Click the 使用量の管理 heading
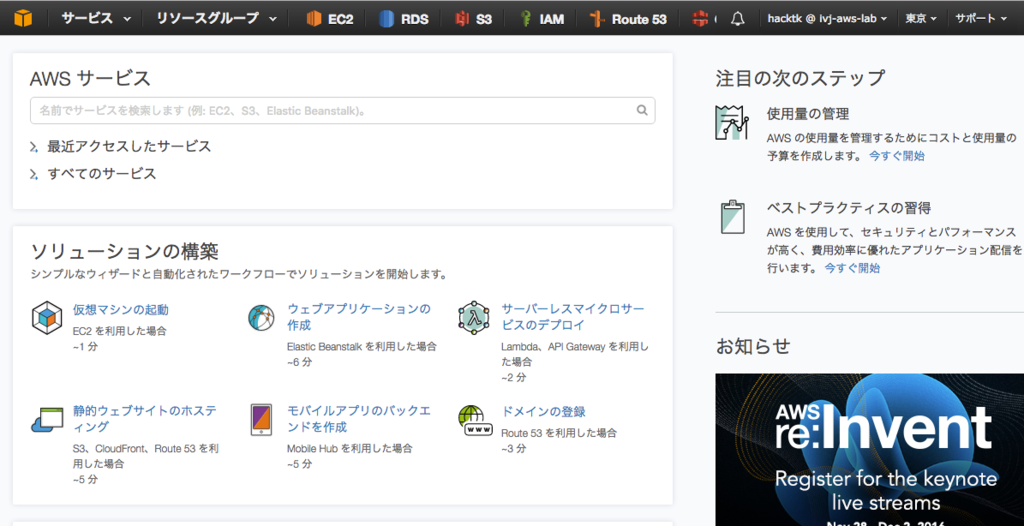This screenshot has height=526, width=1024. [x=808, y=114]
